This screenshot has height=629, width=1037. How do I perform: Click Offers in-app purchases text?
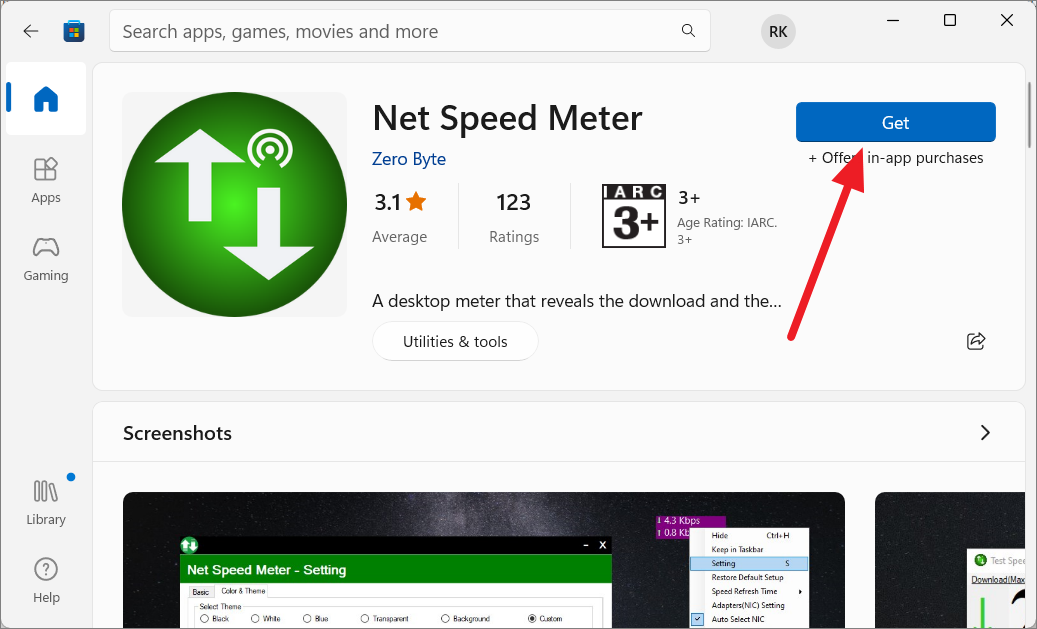pos(895,158)
